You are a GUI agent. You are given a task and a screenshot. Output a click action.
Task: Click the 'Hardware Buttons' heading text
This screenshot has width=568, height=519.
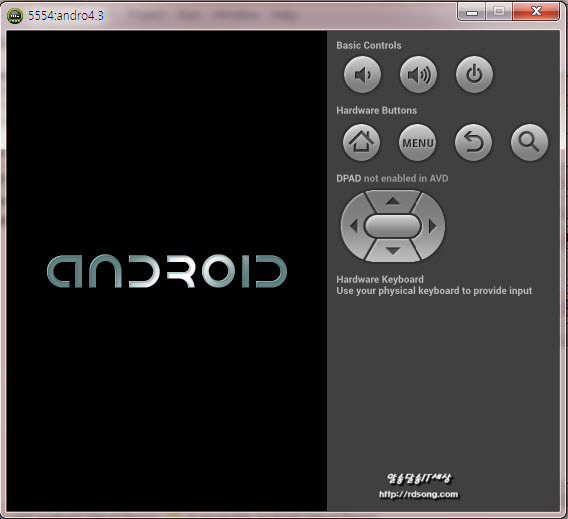point(376,110)
